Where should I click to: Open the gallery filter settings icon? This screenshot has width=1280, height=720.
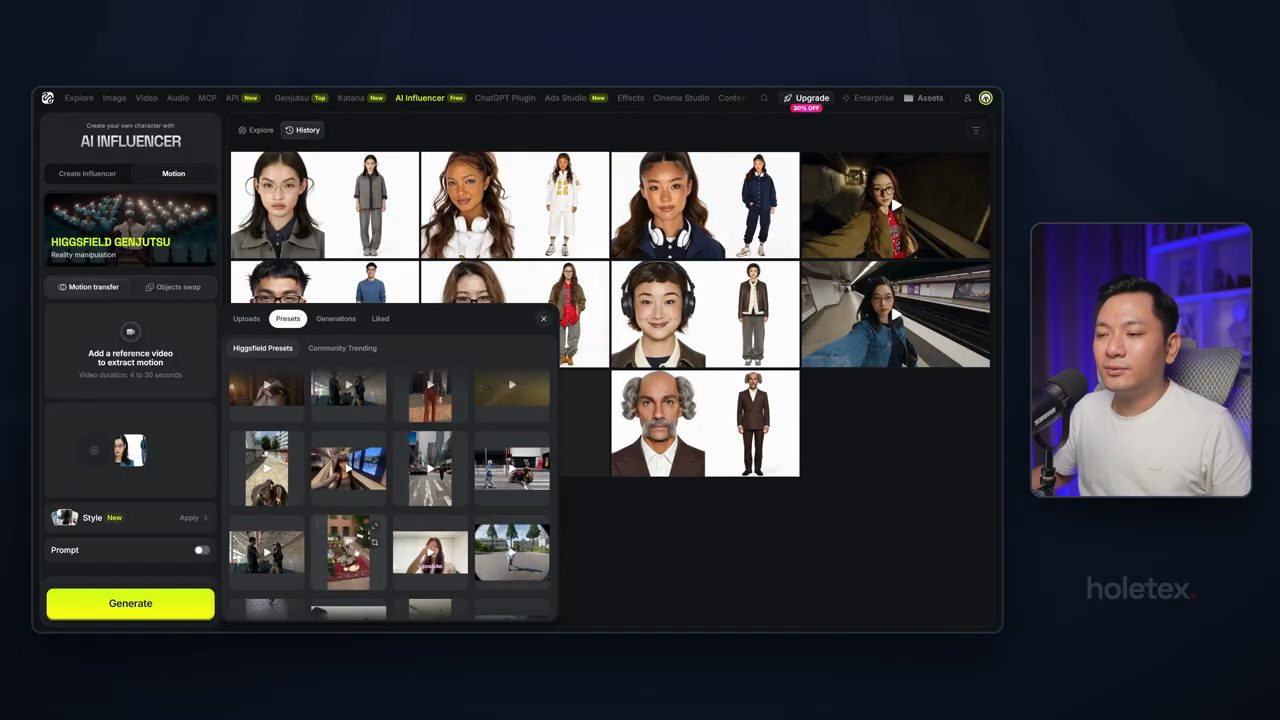point(976,130)
